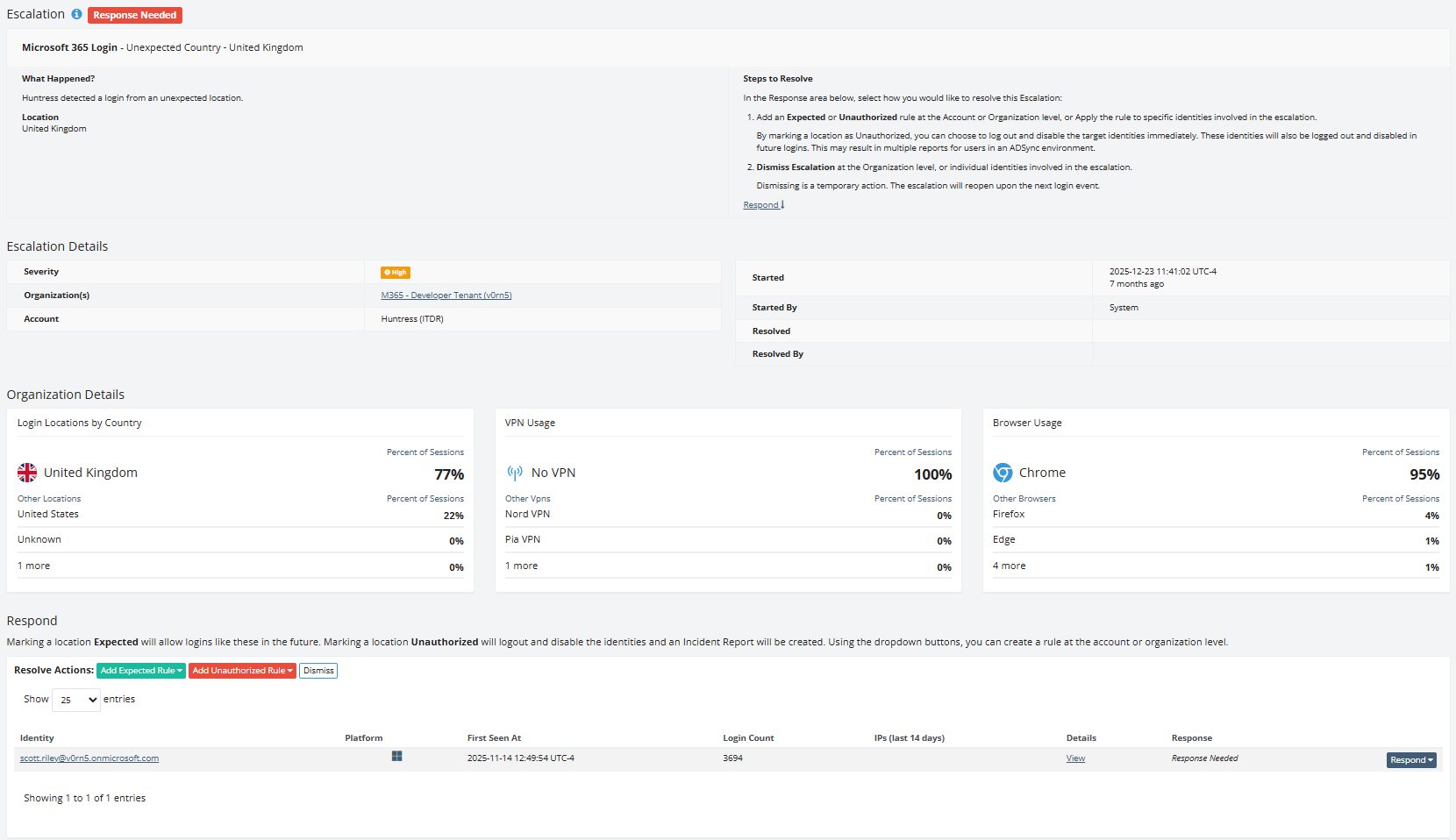Click the "VPN Usage" card title
The width and height of the screenshot is (1456, 840).
pyautogui.click(x=530, y=424)
